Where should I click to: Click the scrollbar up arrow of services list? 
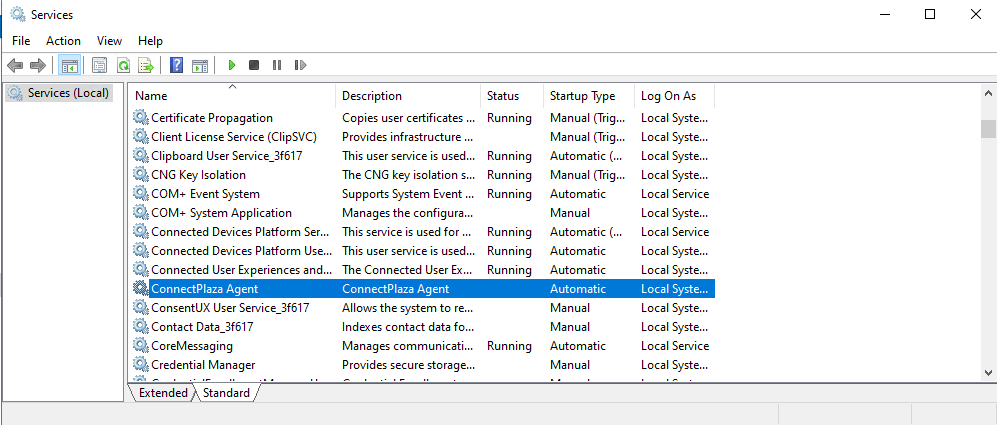(x=988, y=94)
